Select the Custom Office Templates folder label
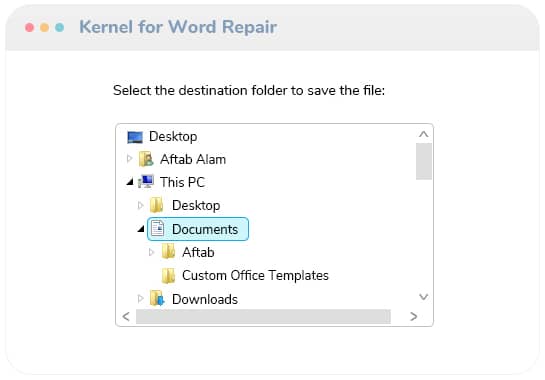The width and height of the screenshot is (545, 380). (255, 275)
